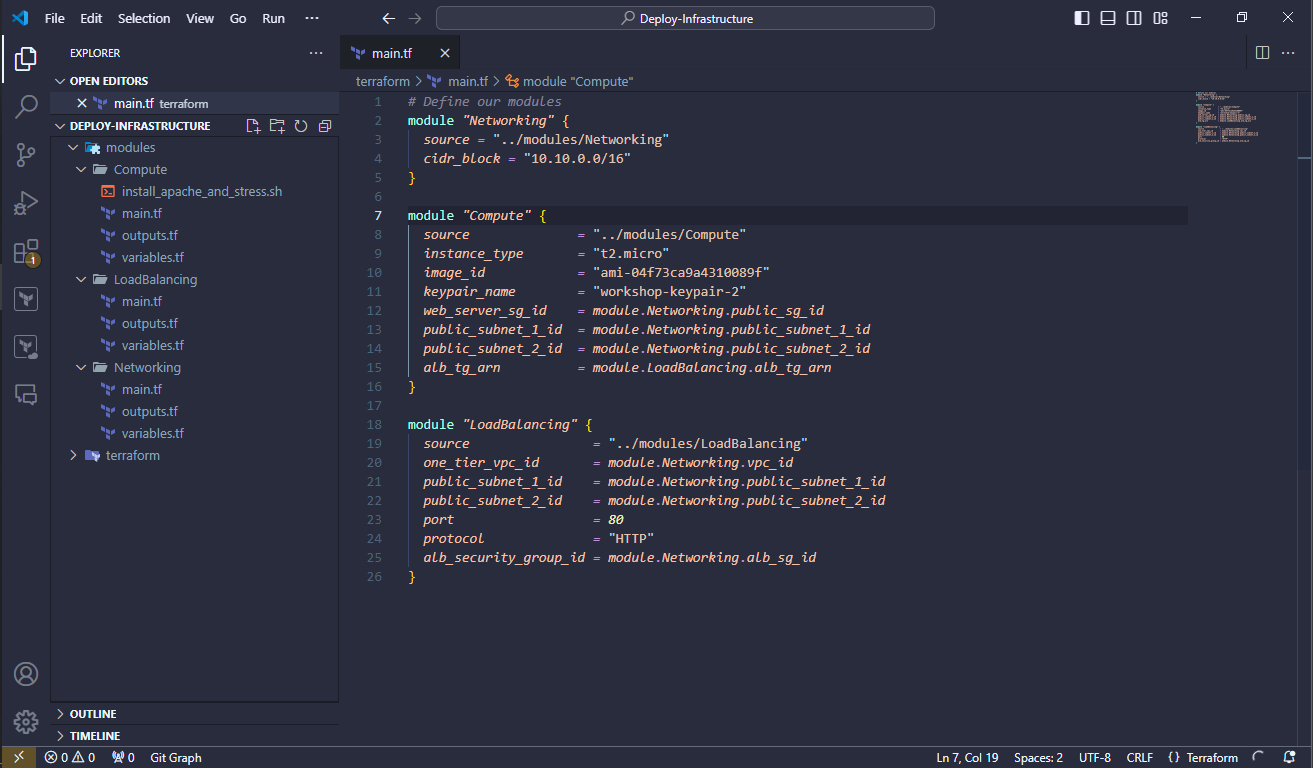
Task: Open the Terraform Cloud view icon
Action: click(26, 346)
